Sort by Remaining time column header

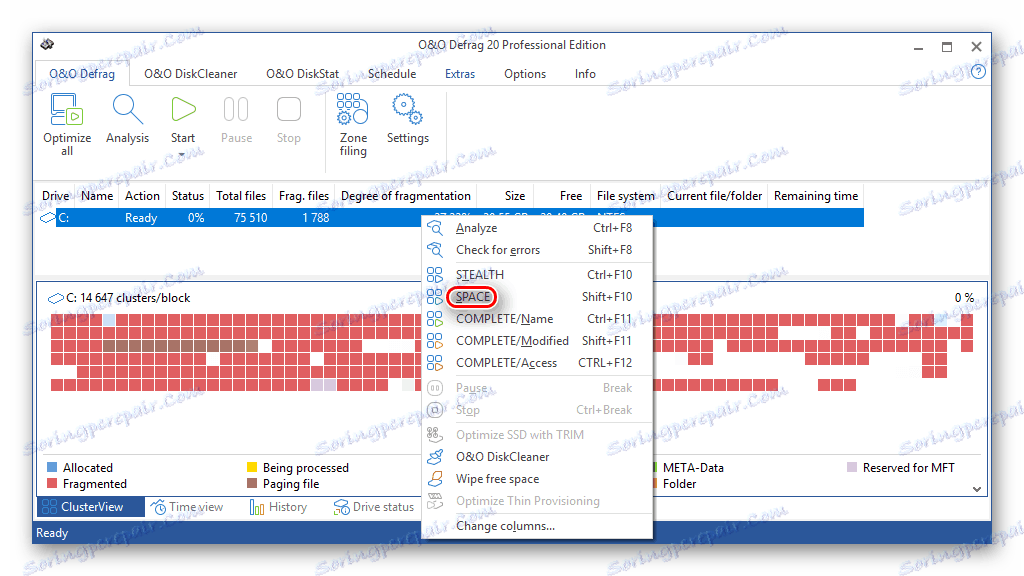[x=816, y=196]
